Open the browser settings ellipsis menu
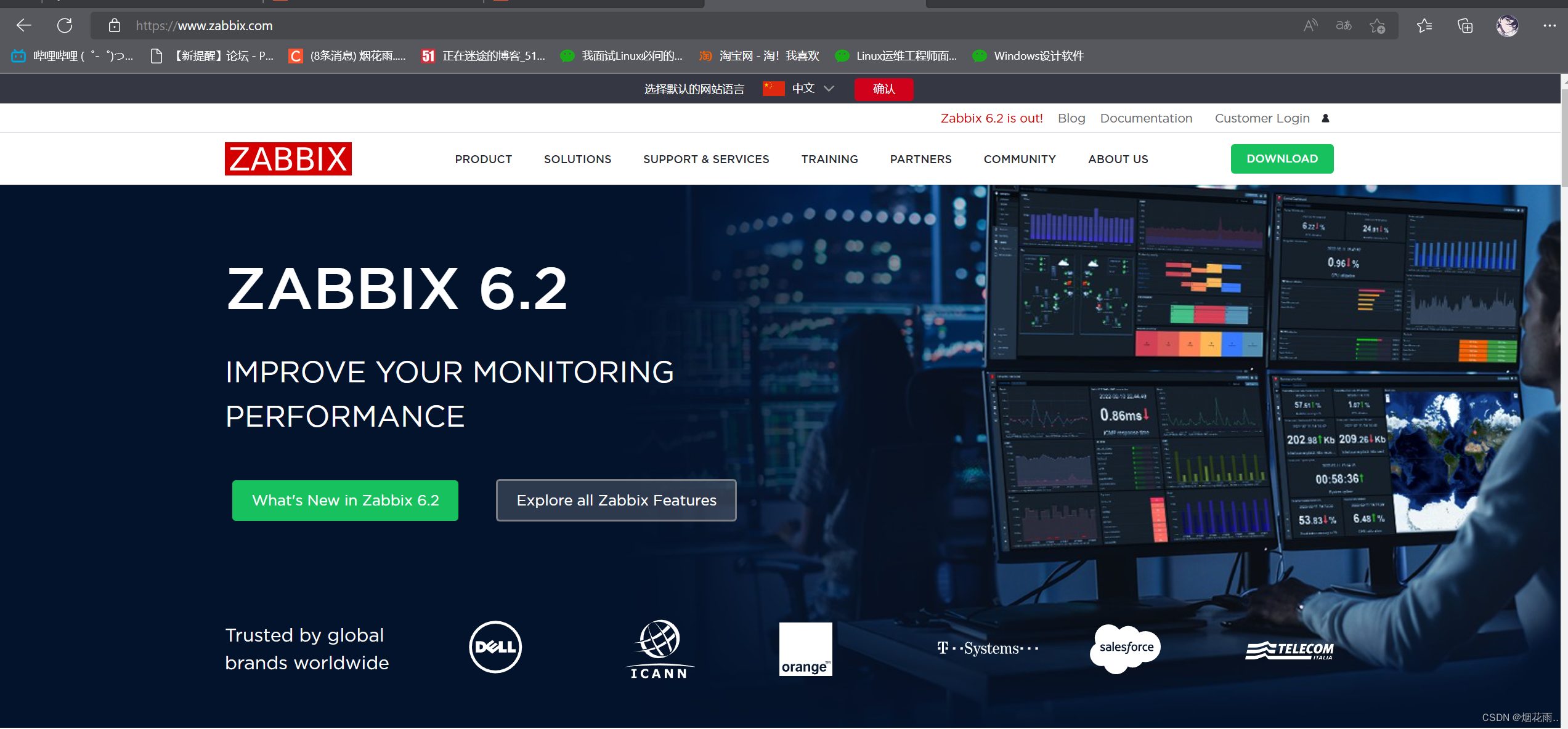Image resolution: width=1568 pixels, height=729 pixels. [x=1549, y=25]
